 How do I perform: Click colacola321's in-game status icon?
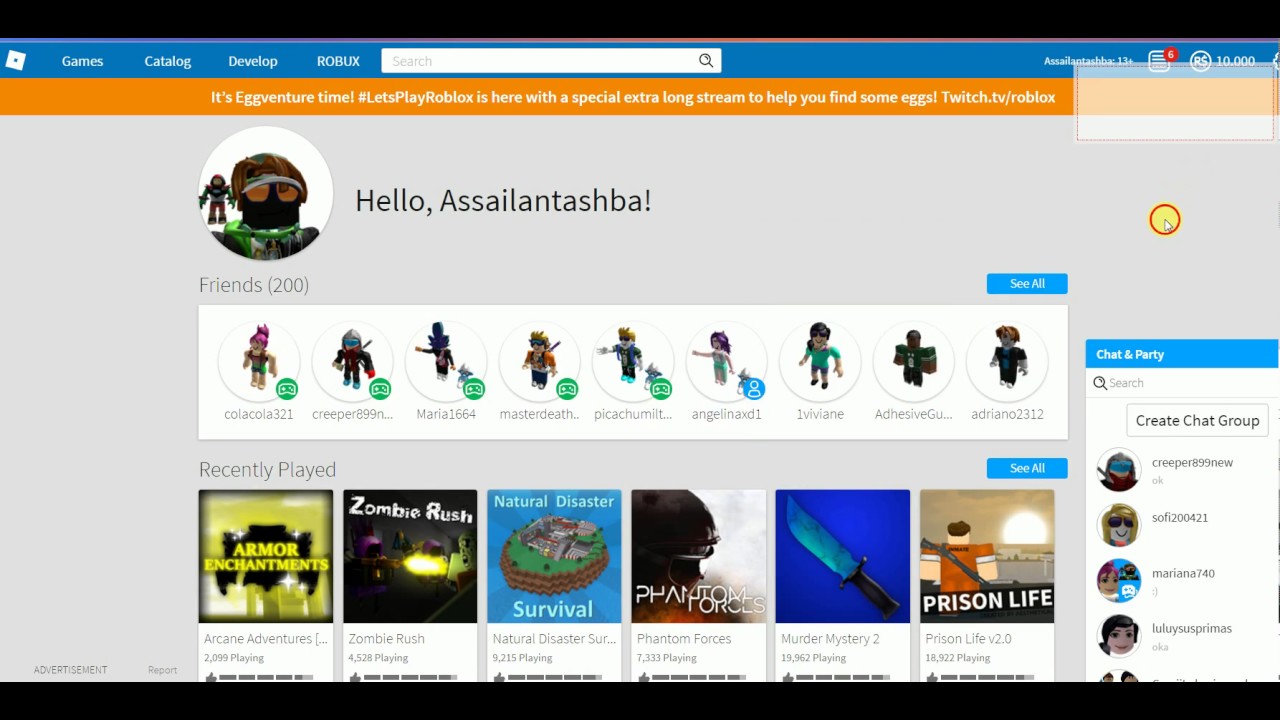pyautogui.click(x=287, y=389)
